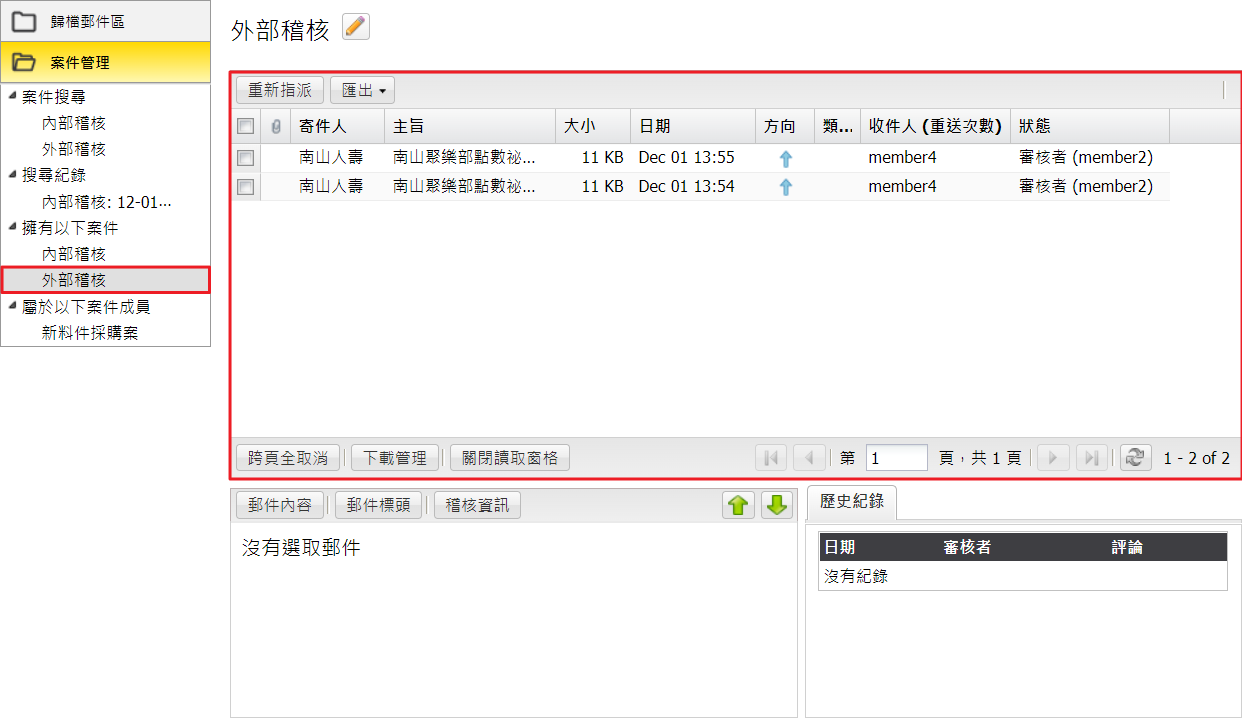Check the mail row dated Dec 01 13:54
Image resolution: width=1242 pixels, height=718 pixels.
coord(245,186)
